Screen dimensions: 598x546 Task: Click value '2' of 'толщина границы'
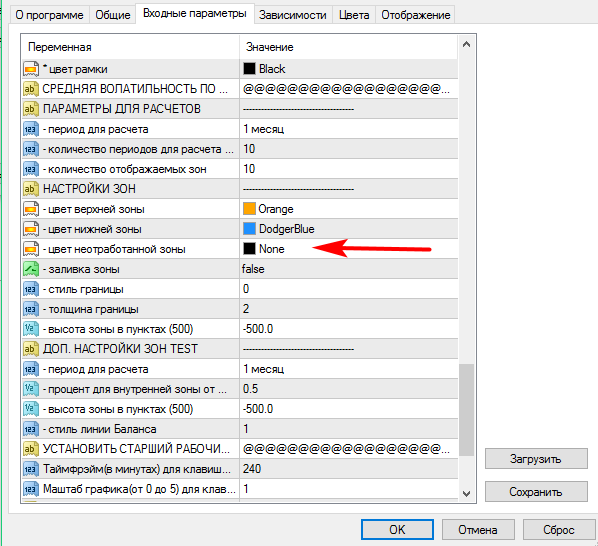tap(246, 309)
